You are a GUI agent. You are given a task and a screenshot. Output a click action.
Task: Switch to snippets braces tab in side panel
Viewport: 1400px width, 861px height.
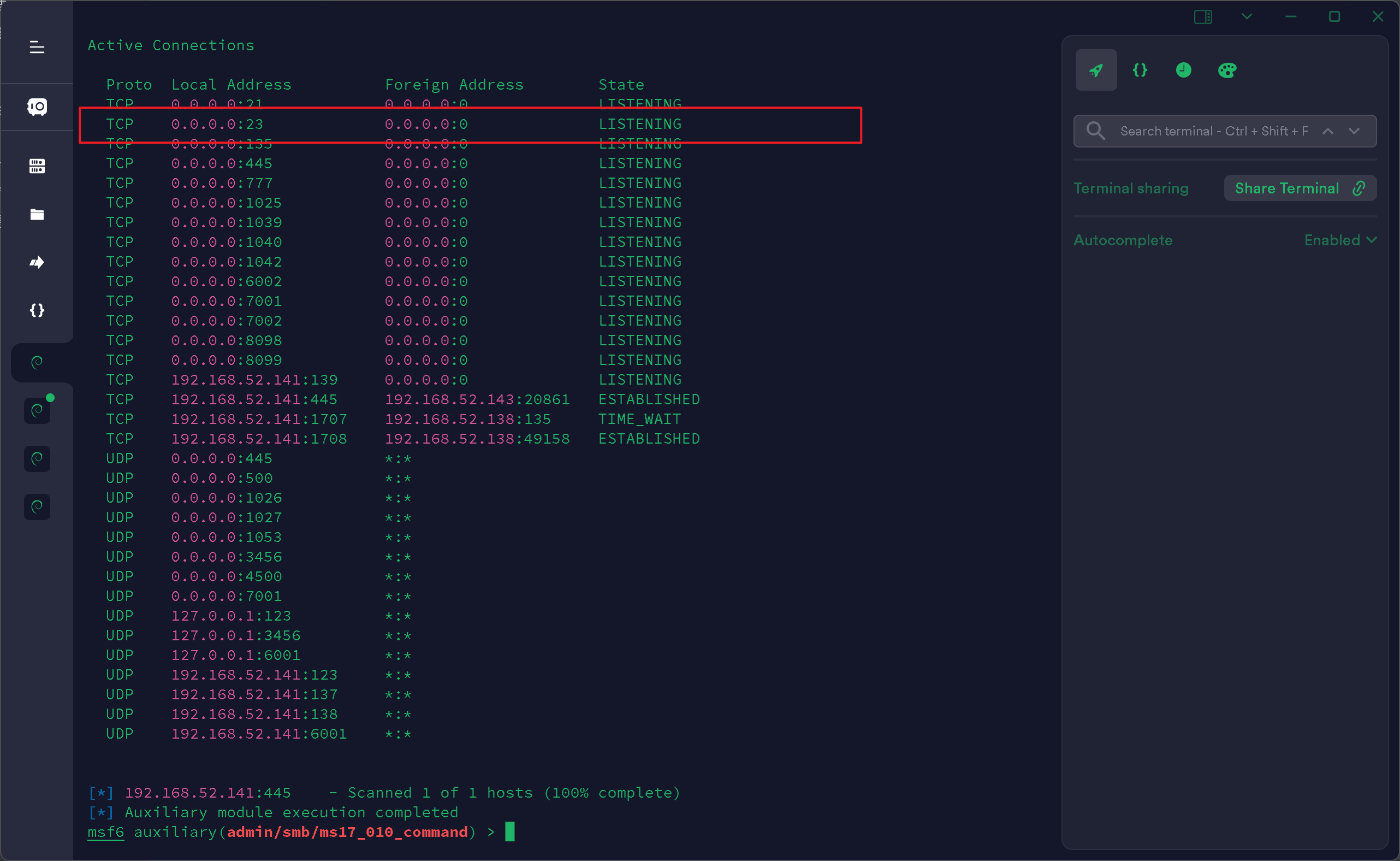pyautogui.click(x=1140, y=70)
